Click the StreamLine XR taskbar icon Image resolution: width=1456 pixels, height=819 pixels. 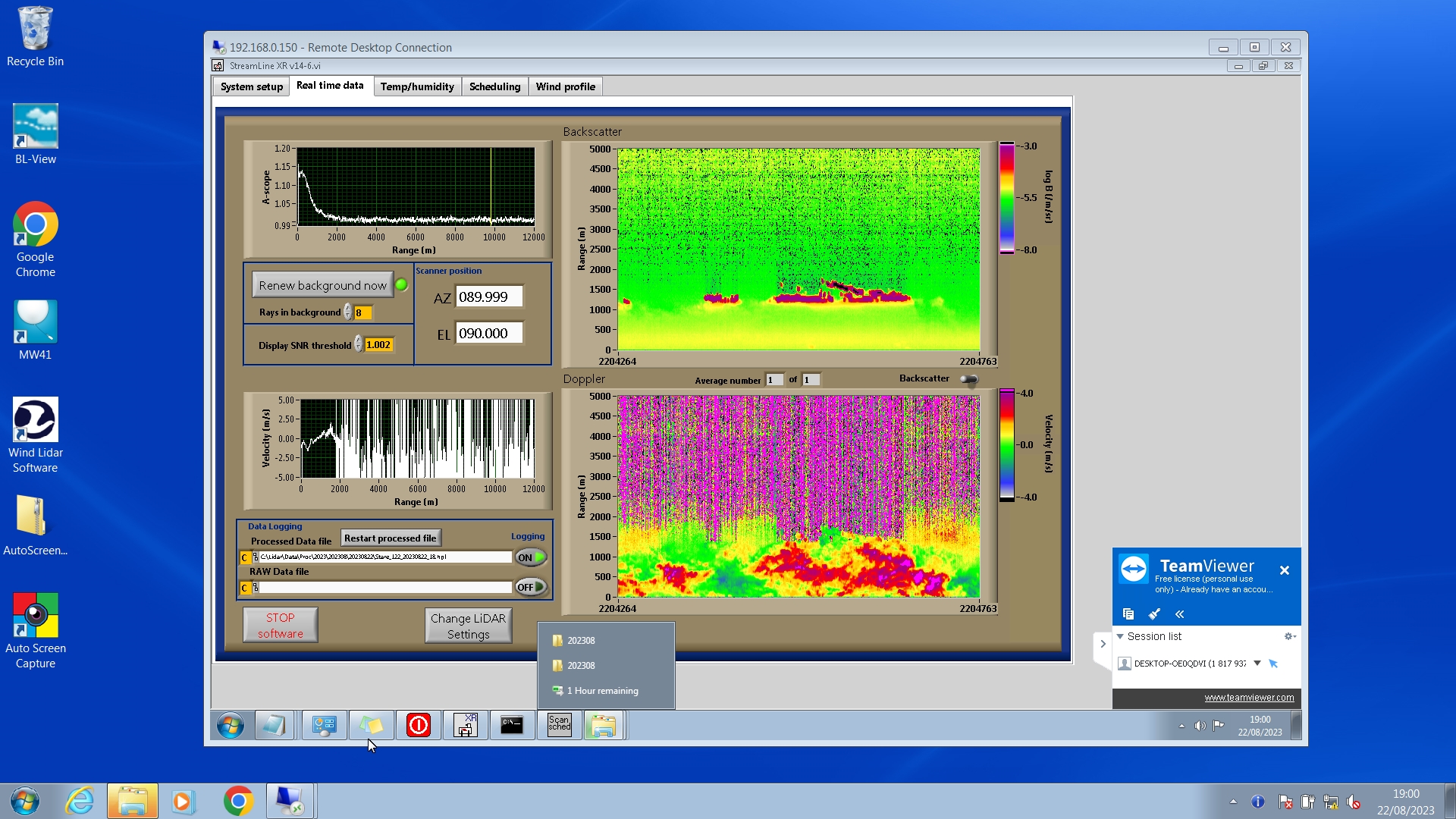click(465, 725)
